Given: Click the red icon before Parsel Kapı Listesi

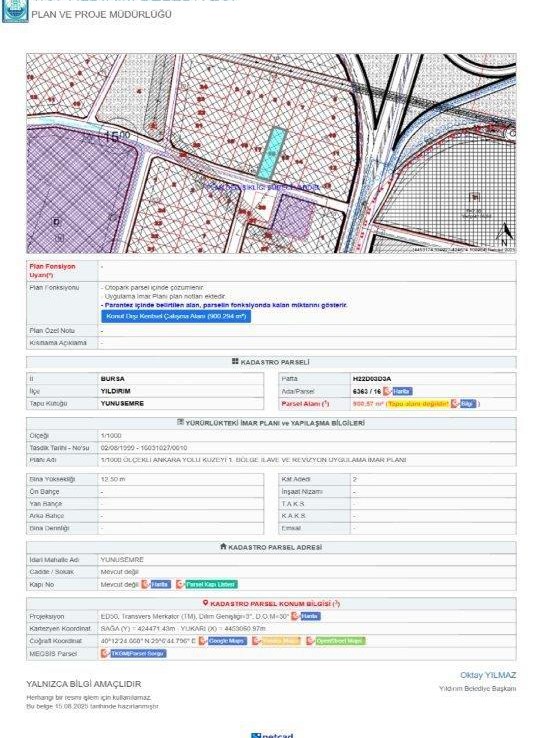Looking at the screenshot, I should pyautogui.click(x=180, y=585).
